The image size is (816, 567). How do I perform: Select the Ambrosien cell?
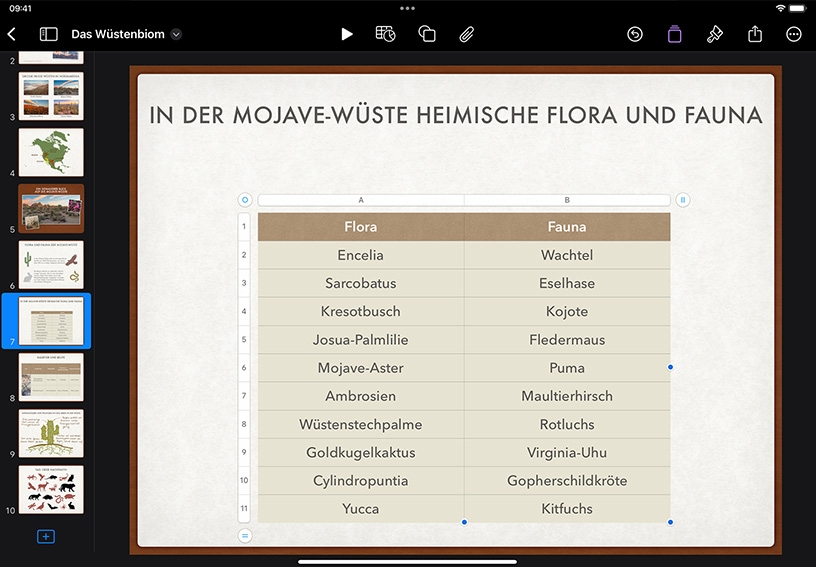[x=361, y=396]
